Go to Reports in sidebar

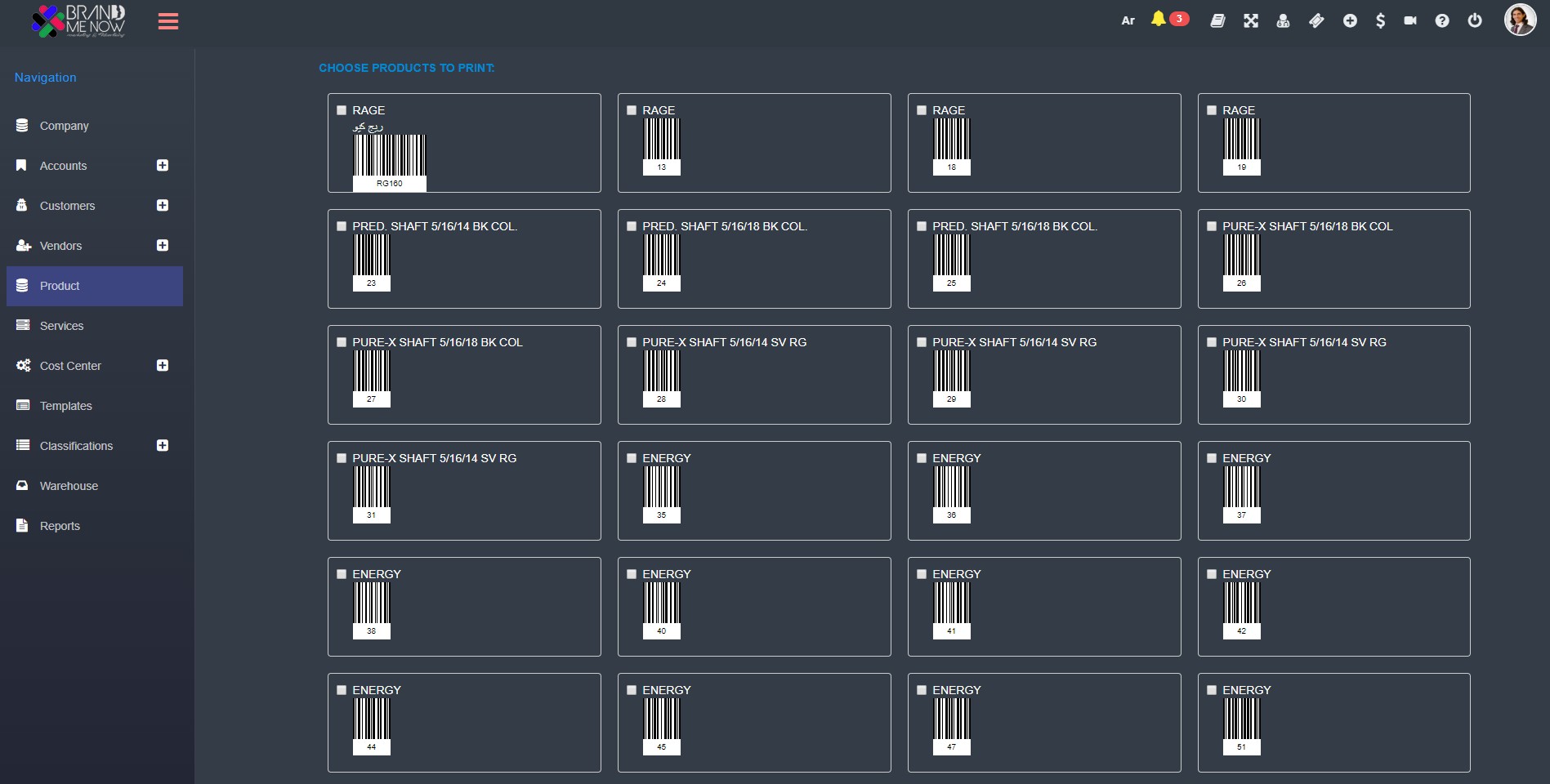click(x=60, y=526)
